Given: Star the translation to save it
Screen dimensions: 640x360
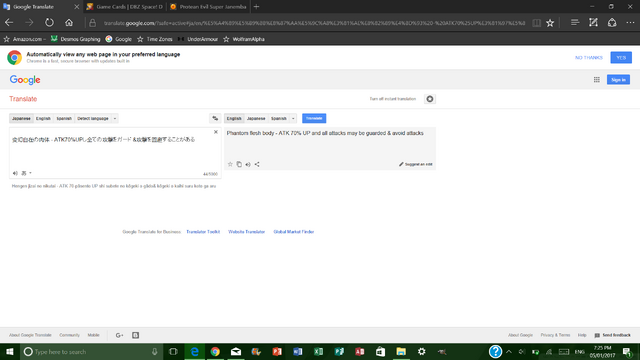Looking at the screenshot, I should (230, 164).
